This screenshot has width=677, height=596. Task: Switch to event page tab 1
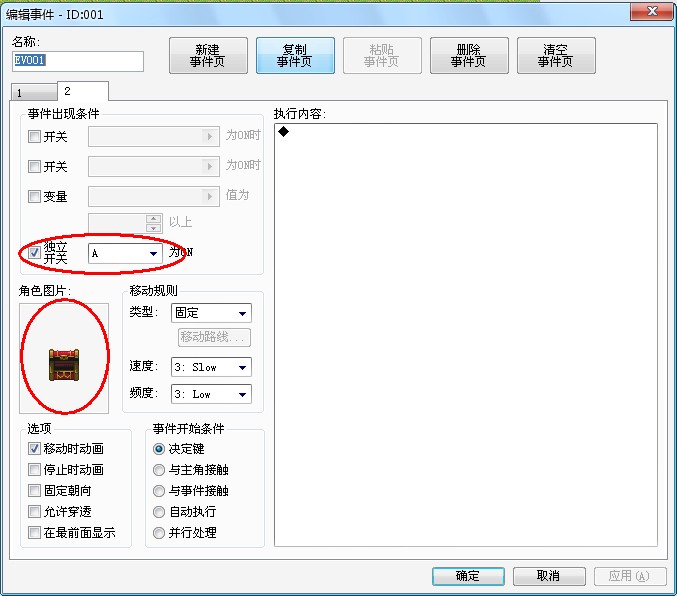pos(34,92)
